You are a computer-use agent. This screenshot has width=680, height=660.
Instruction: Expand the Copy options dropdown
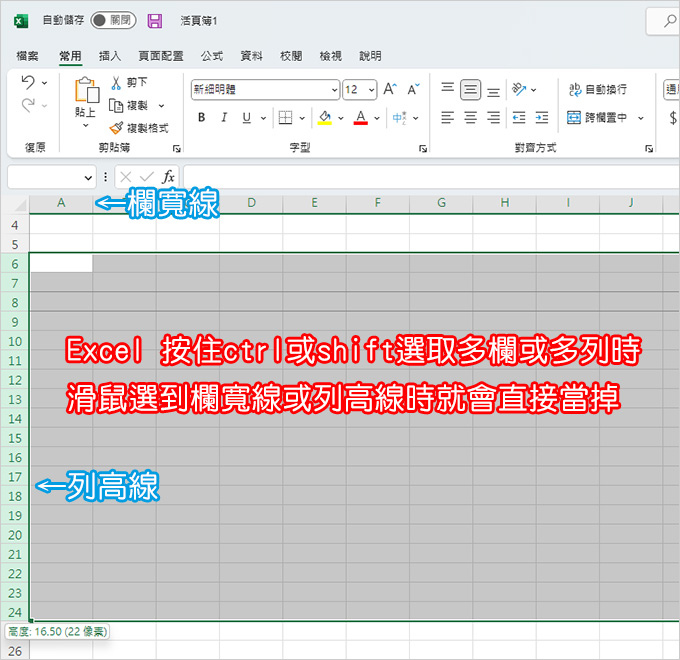(x=161, y=106)
